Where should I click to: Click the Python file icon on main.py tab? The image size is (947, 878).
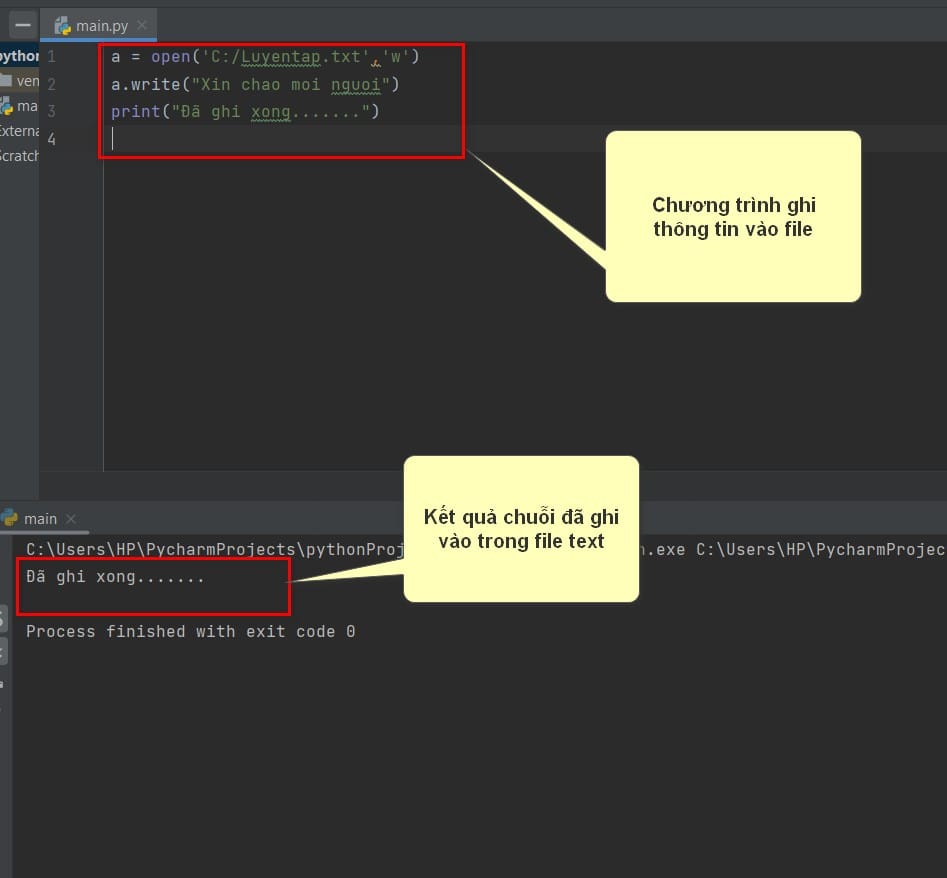62,26
